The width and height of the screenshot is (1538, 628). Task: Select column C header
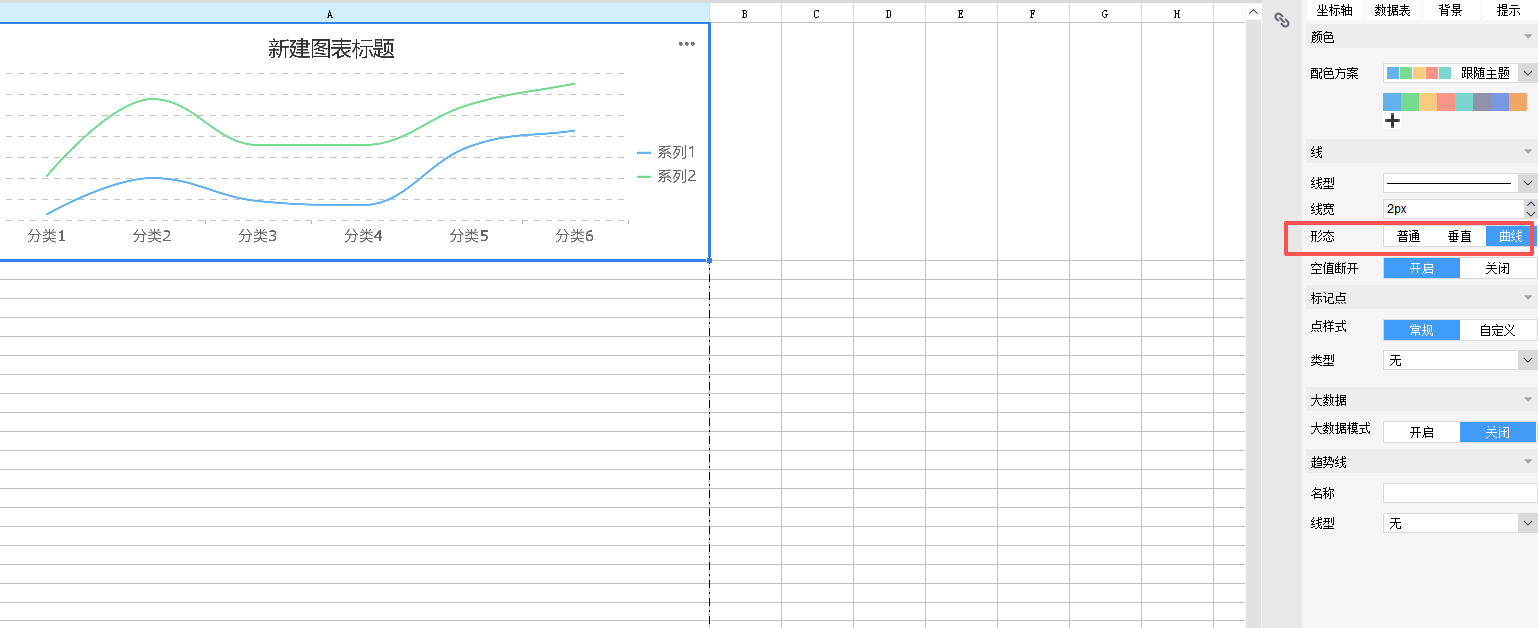[817, 13]
